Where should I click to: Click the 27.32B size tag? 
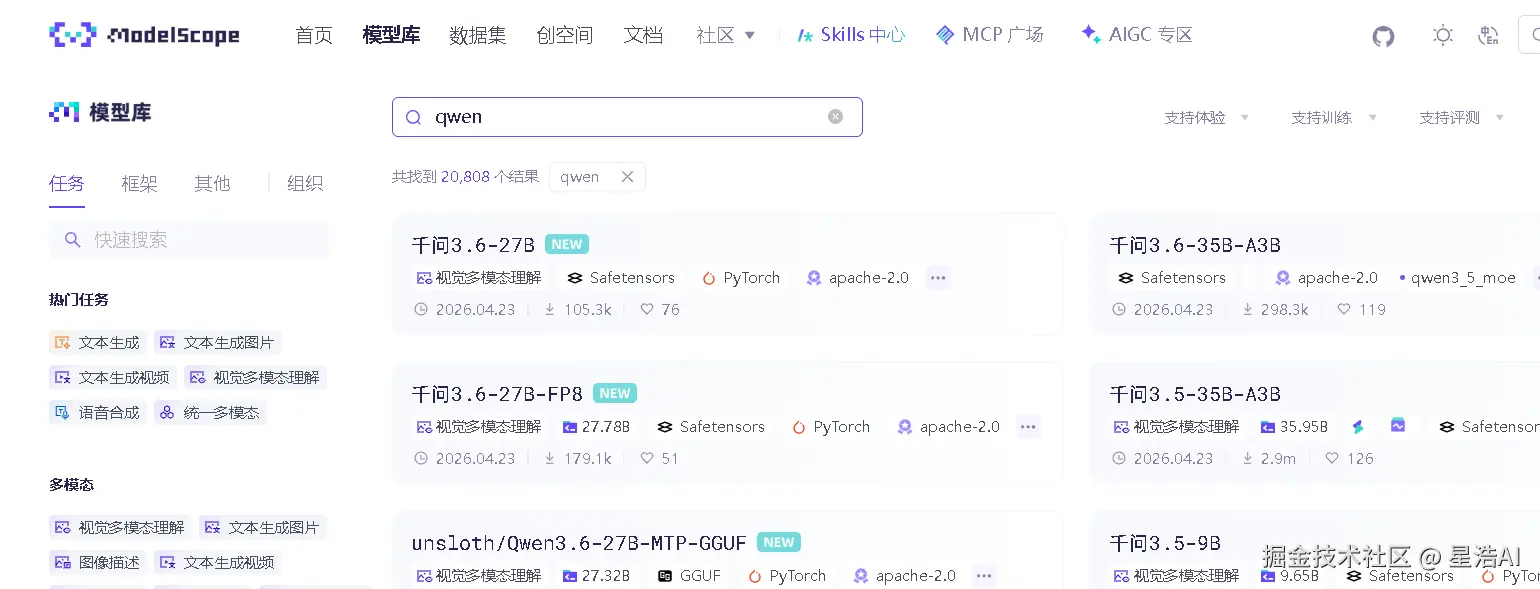click(596, 576)
